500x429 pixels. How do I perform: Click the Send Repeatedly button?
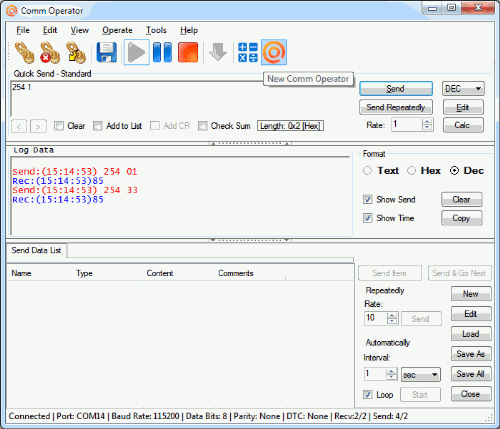coord(396,107)
